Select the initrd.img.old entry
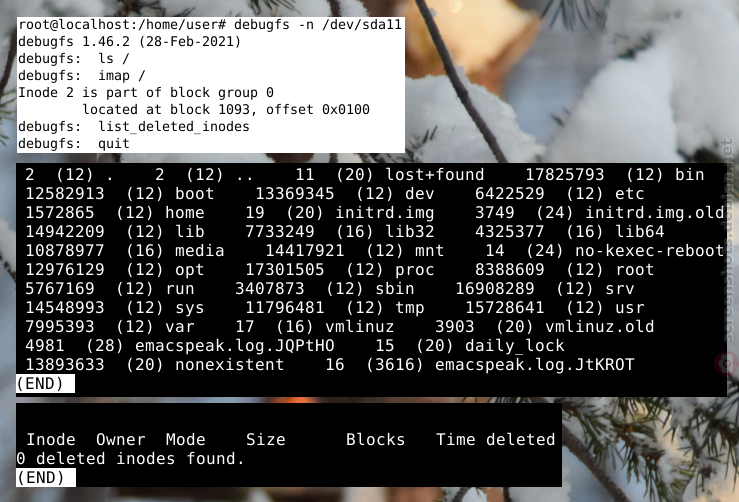 coord(654,213)
